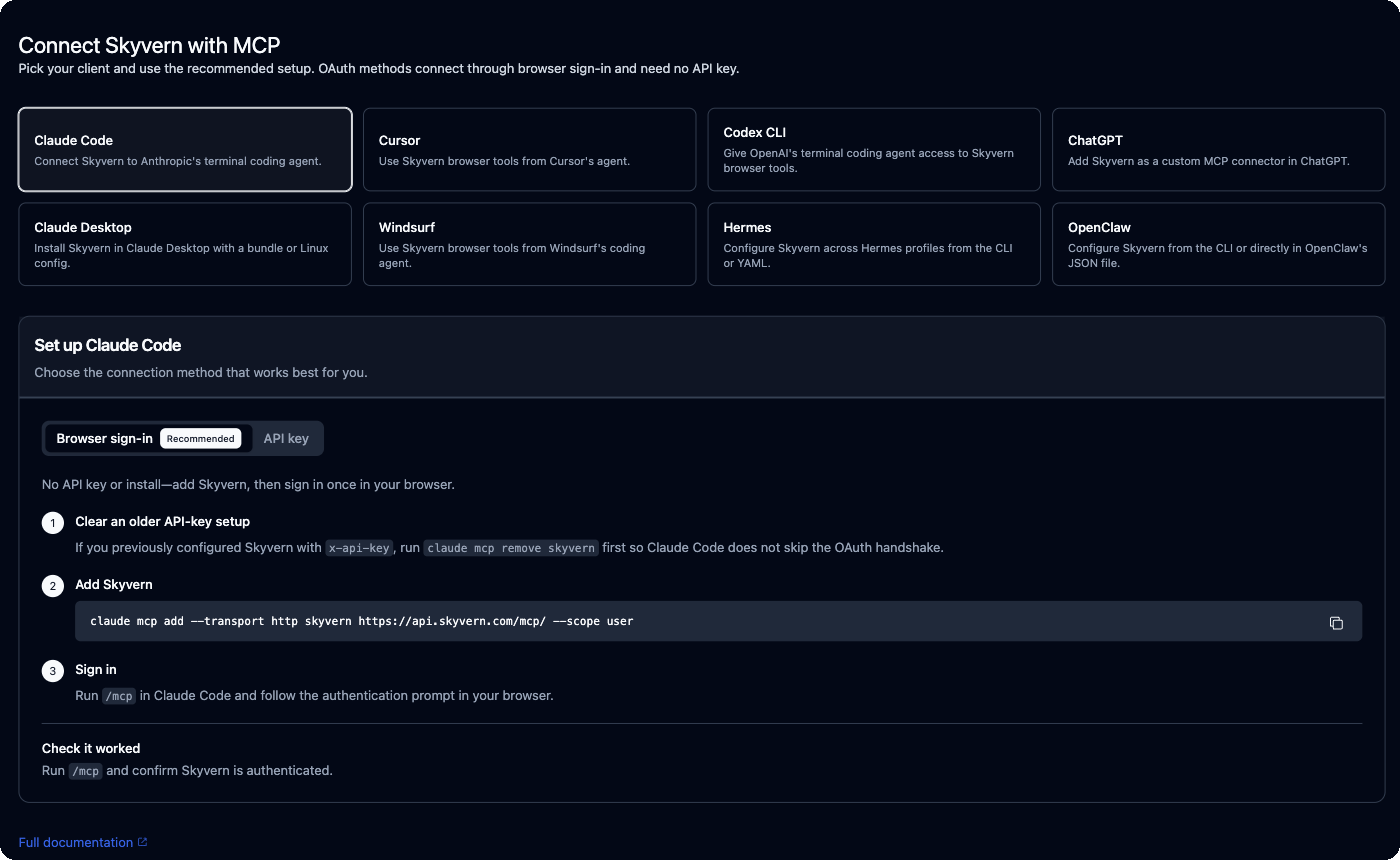The height and width of the screenshot is (860, 1400).
Task: Click the text starting 'No API key or install'
Action: click(248, 485)
